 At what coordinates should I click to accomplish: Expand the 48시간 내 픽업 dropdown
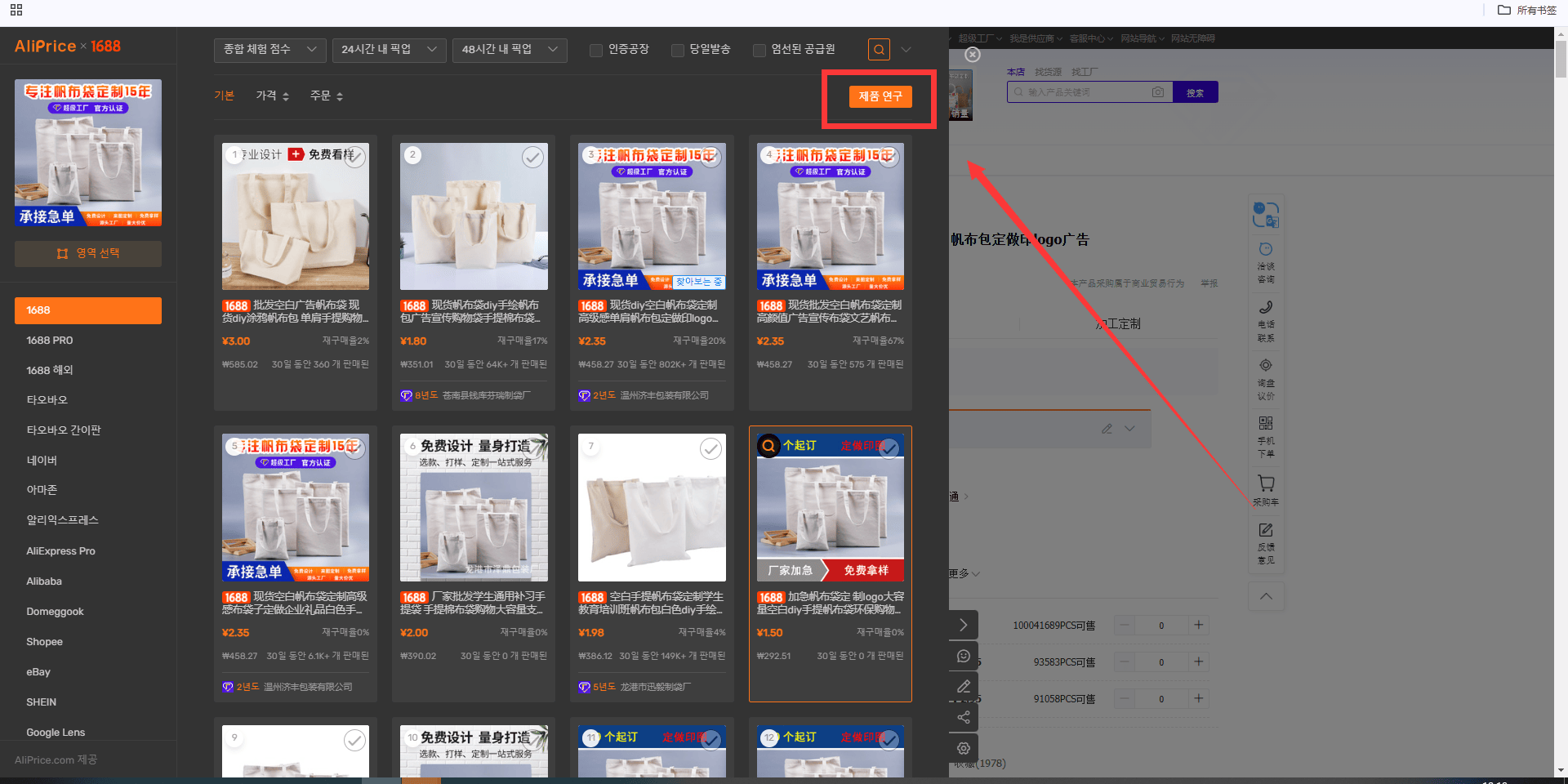[510, 50]
